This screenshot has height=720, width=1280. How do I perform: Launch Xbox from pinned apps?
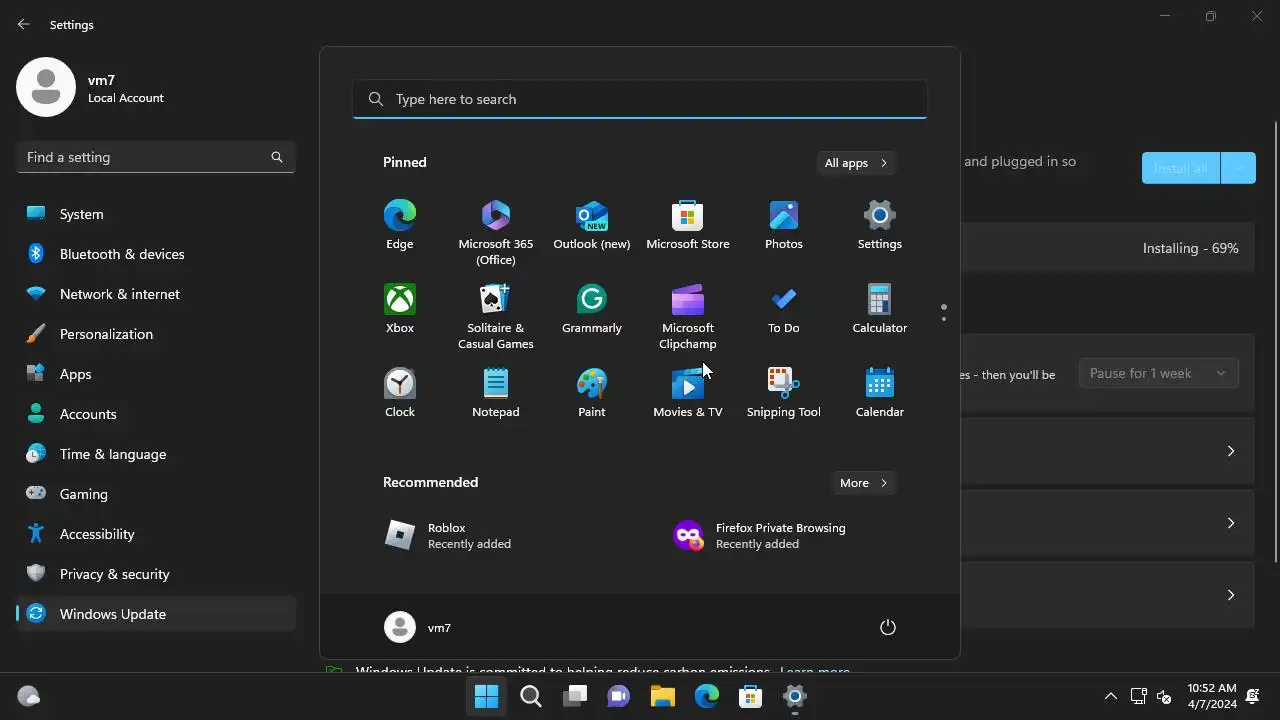399,309
